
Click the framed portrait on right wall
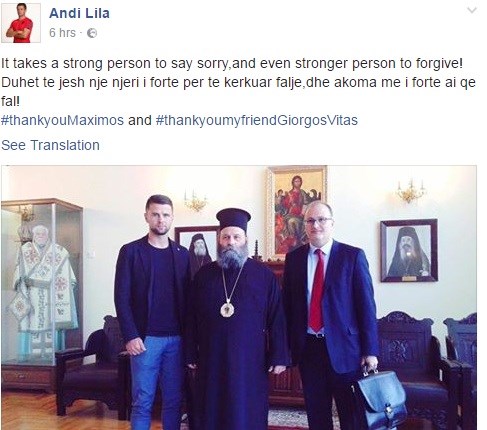click(x=409, y=251)
